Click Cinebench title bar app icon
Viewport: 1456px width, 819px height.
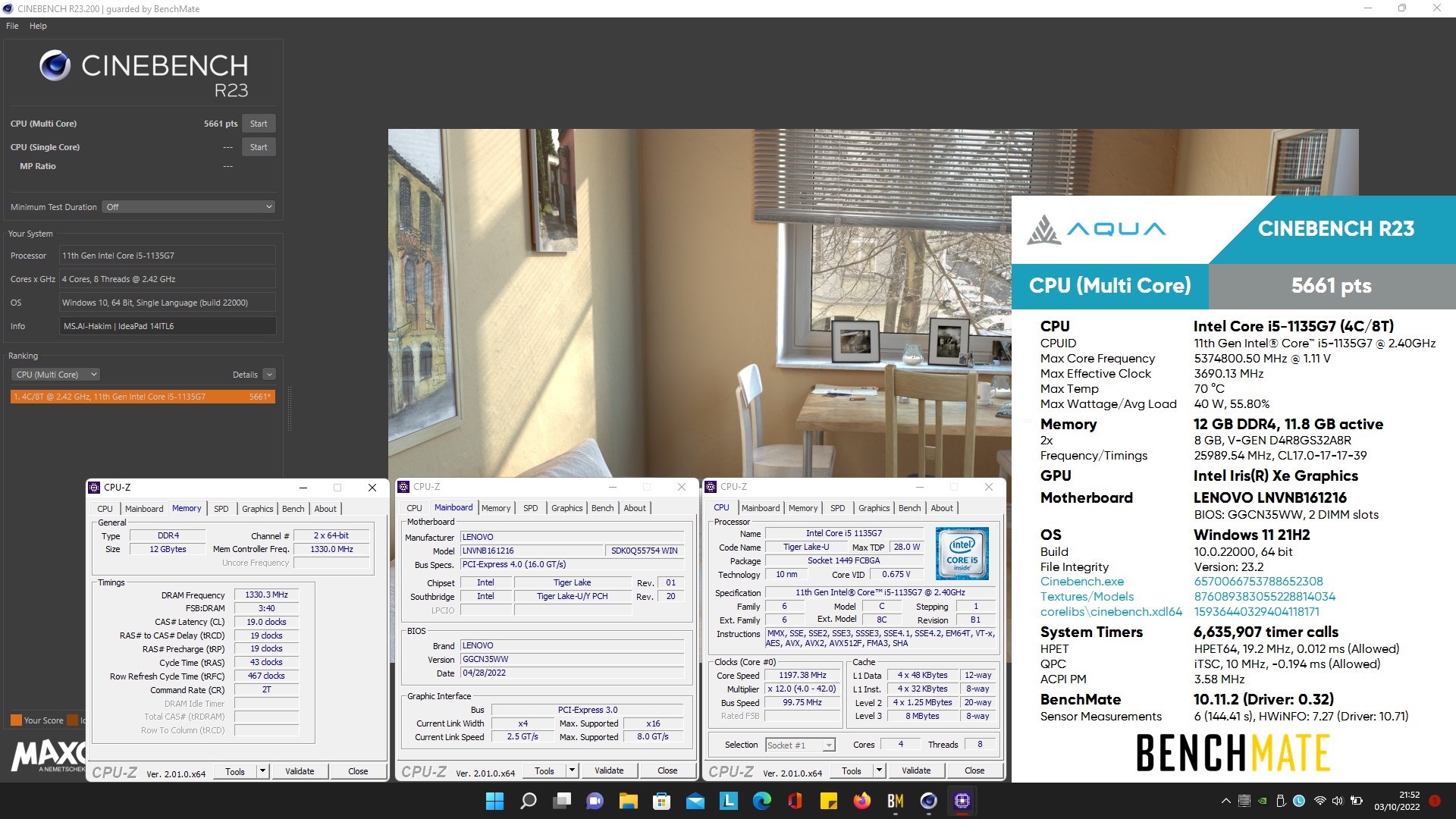(8, 8)
